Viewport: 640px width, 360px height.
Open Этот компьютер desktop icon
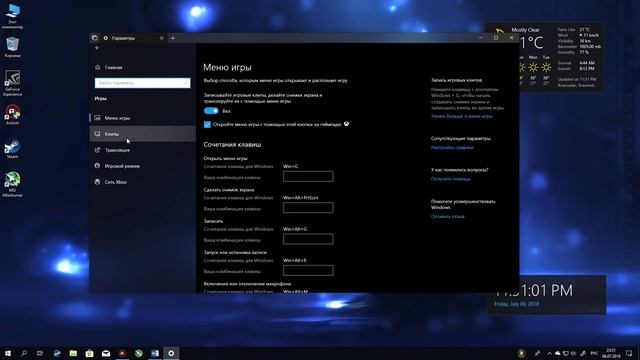12,16
